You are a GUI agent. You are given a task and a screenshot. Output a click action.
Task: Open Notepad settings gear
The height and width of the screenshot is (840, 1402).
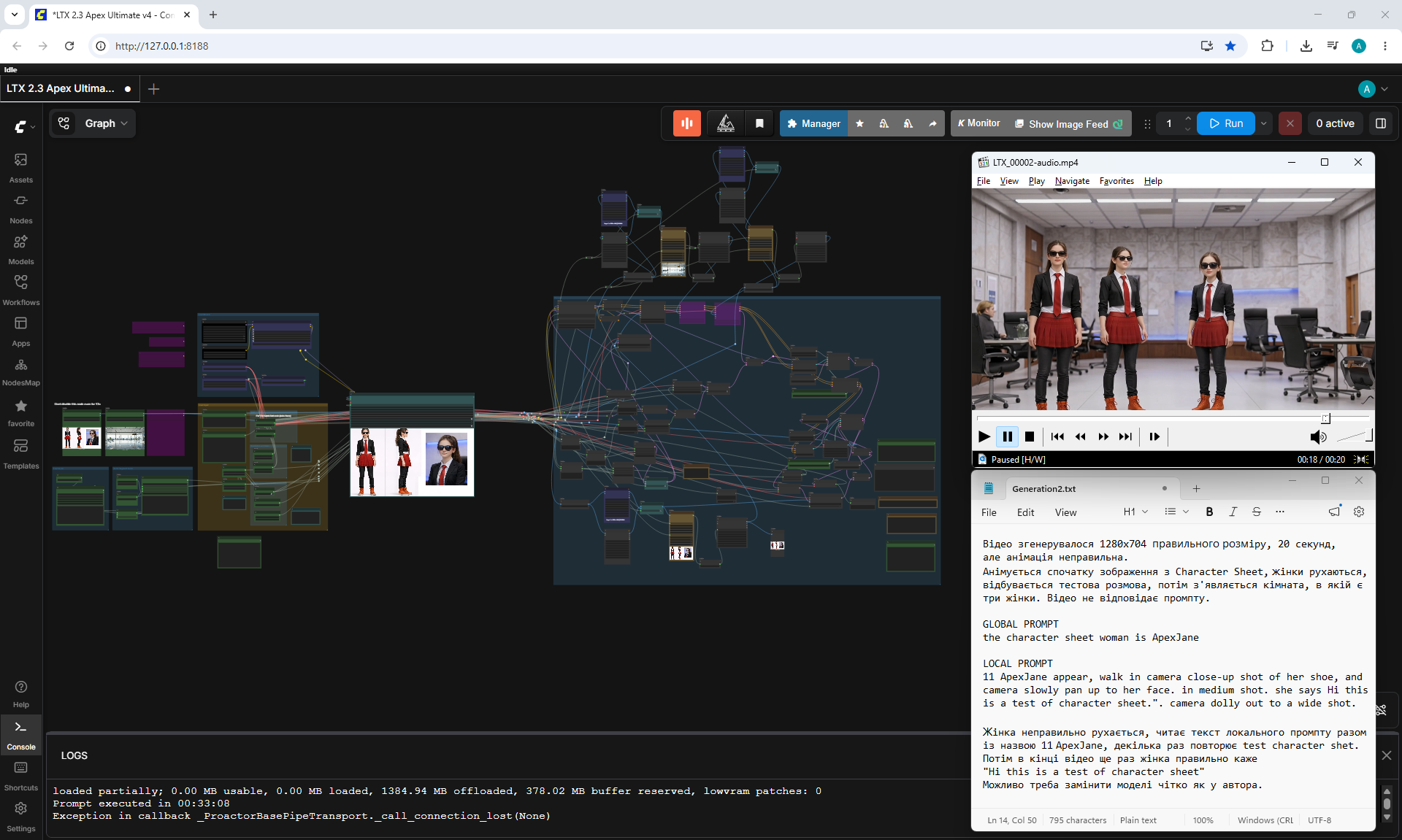tap(1358, 512)
